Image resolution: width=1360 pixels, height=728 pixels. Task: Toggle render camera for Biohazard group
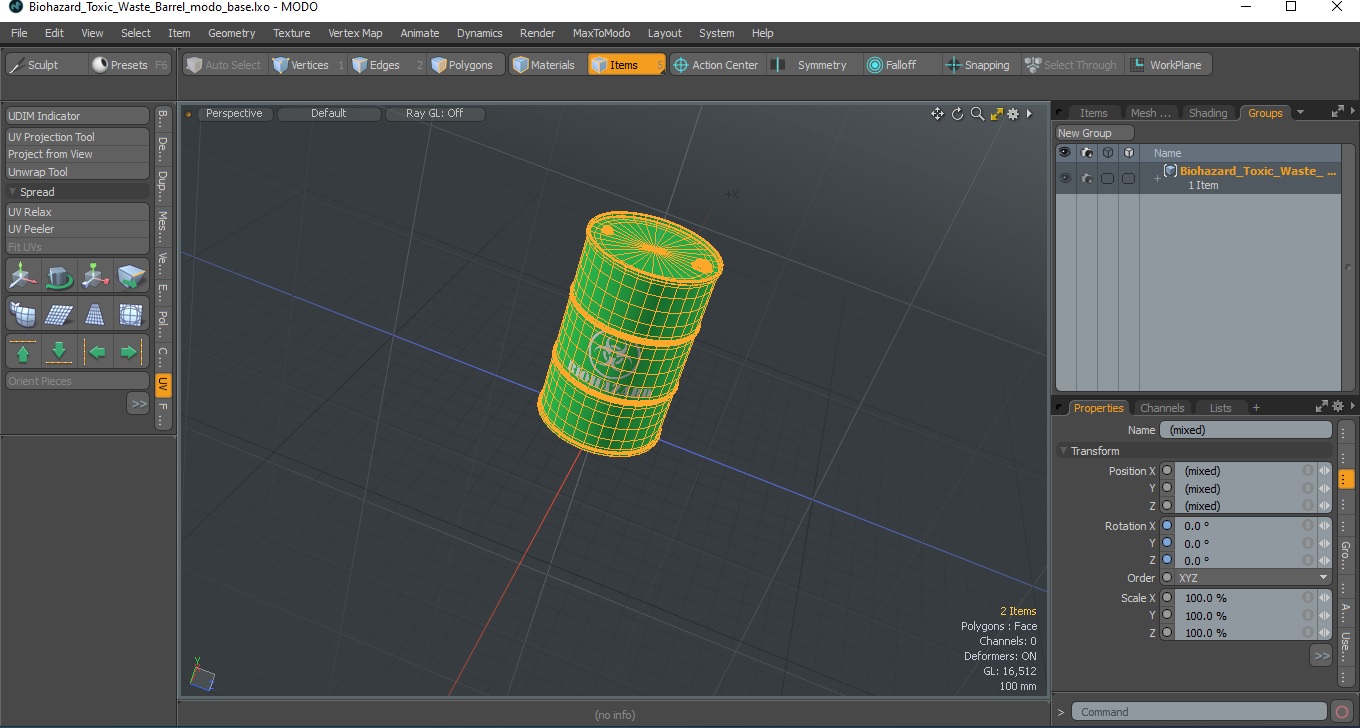(x=1086, y=178)
